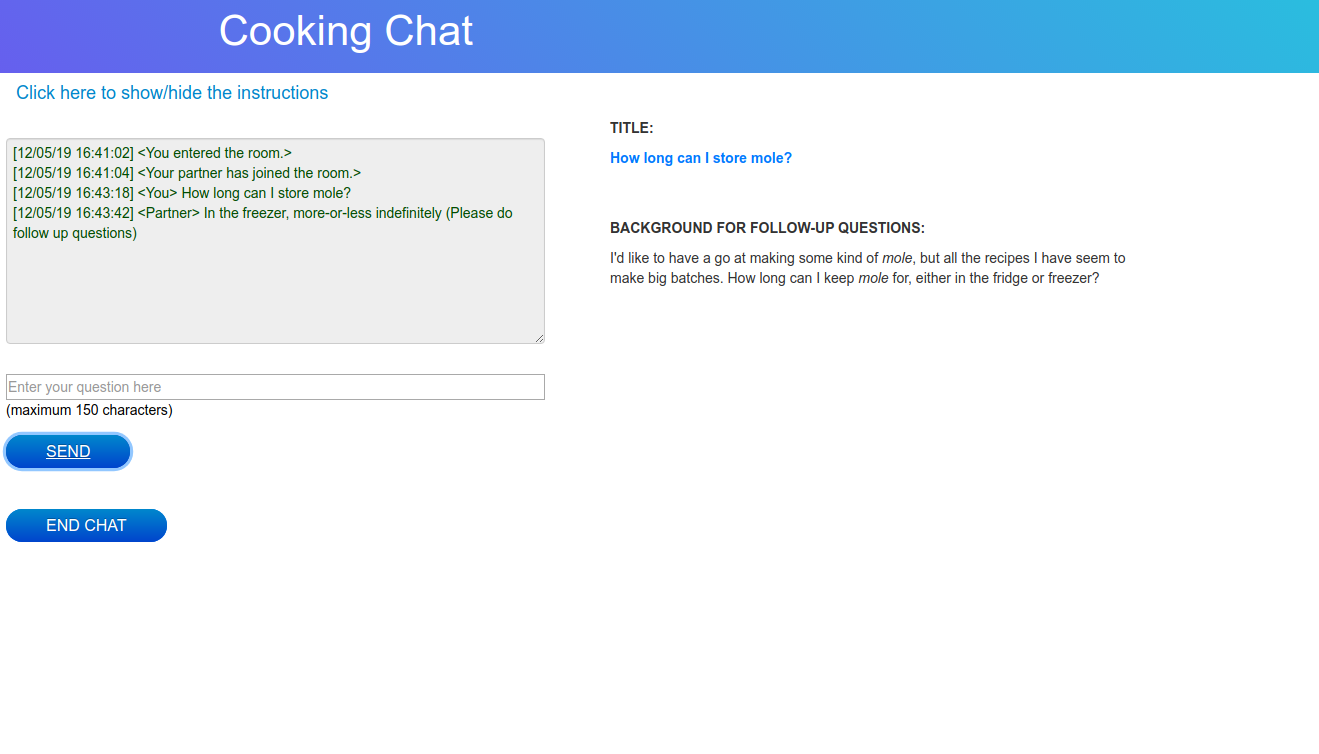Grab the chat log resize handle

[539, 338]
